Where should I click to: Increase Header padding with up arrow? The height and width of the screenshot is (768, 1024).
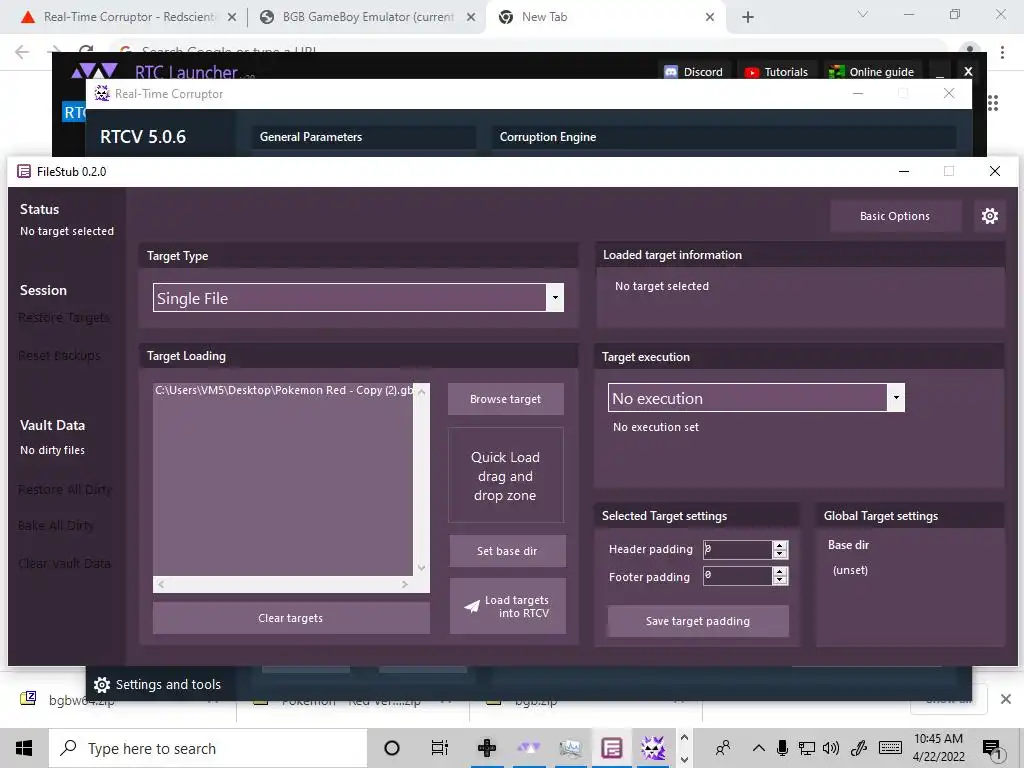tap(780, 545)
